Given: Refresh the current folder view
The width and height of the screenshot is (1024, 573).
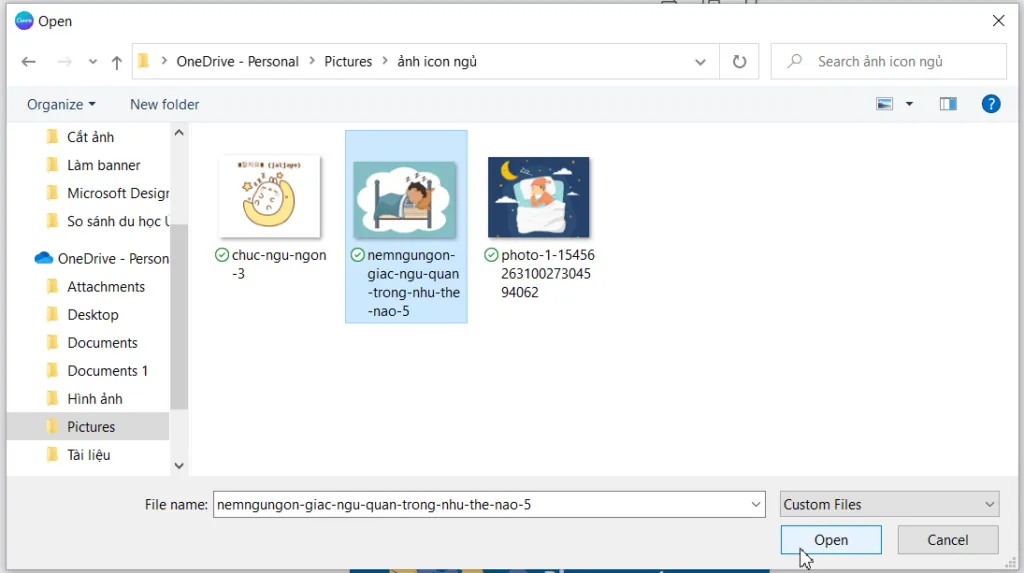Looking at the screenshot, I should [x=739, y=61].
